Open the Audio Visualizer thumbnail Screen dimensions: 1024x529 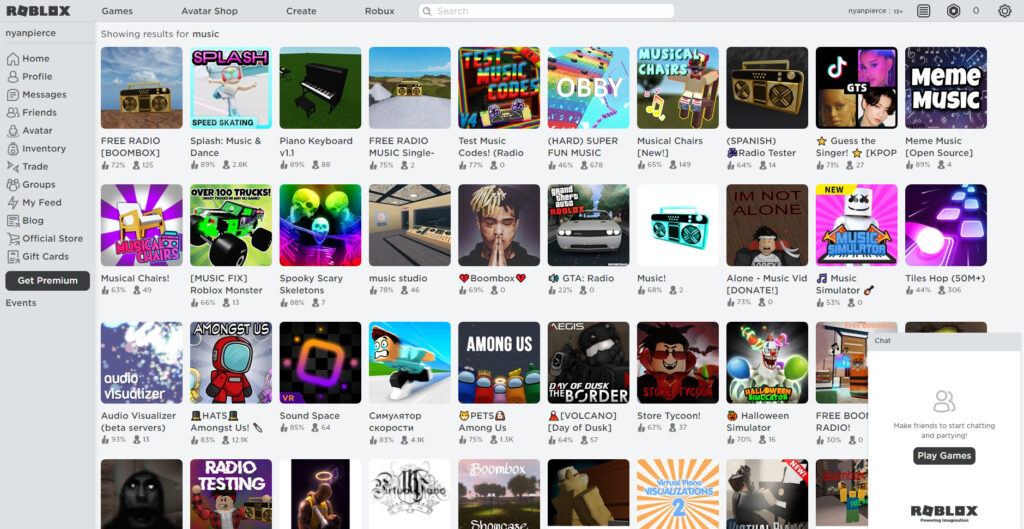(x=142, y=362)
